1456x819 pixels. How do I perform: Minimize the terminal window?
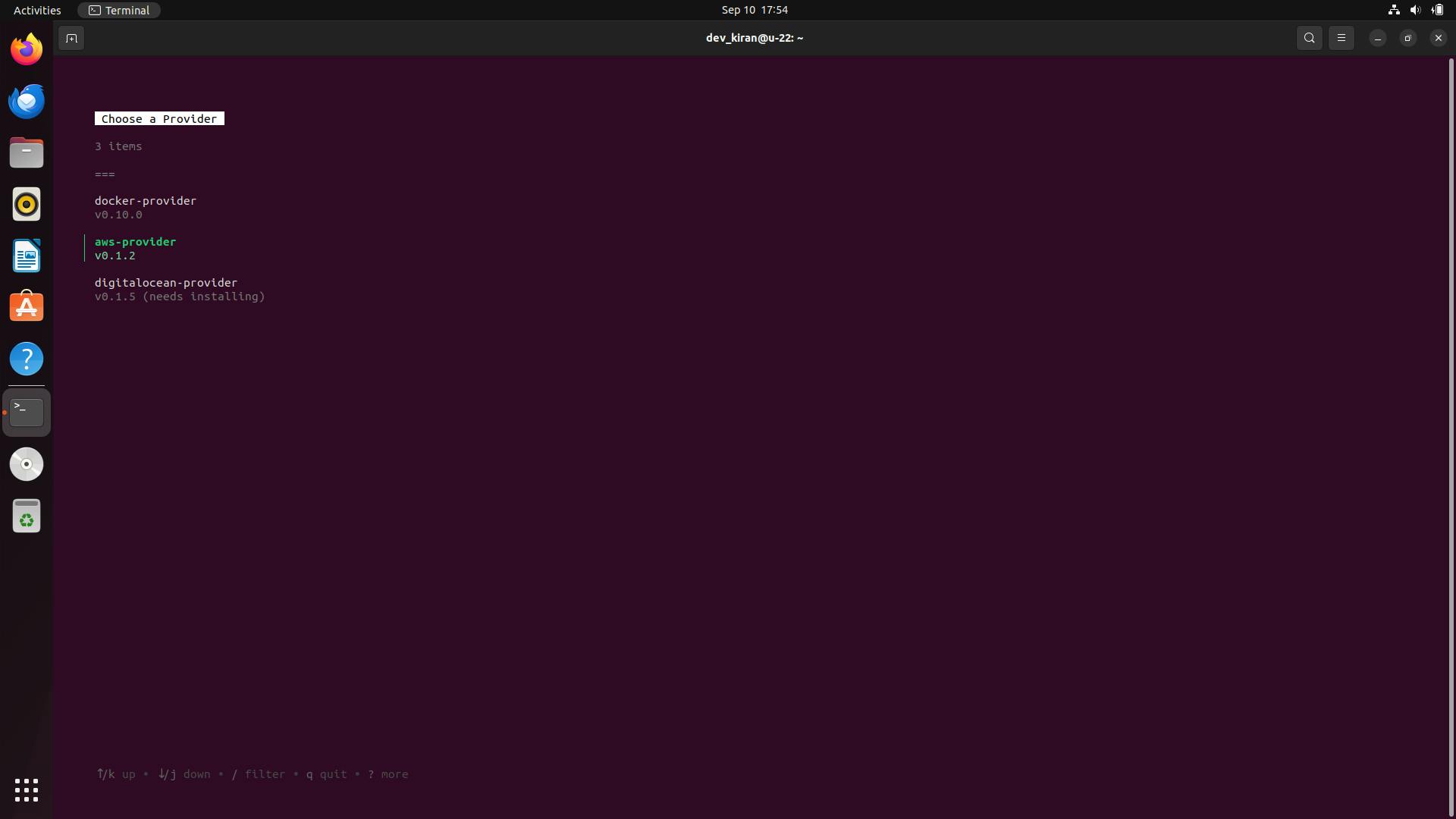1377,38
